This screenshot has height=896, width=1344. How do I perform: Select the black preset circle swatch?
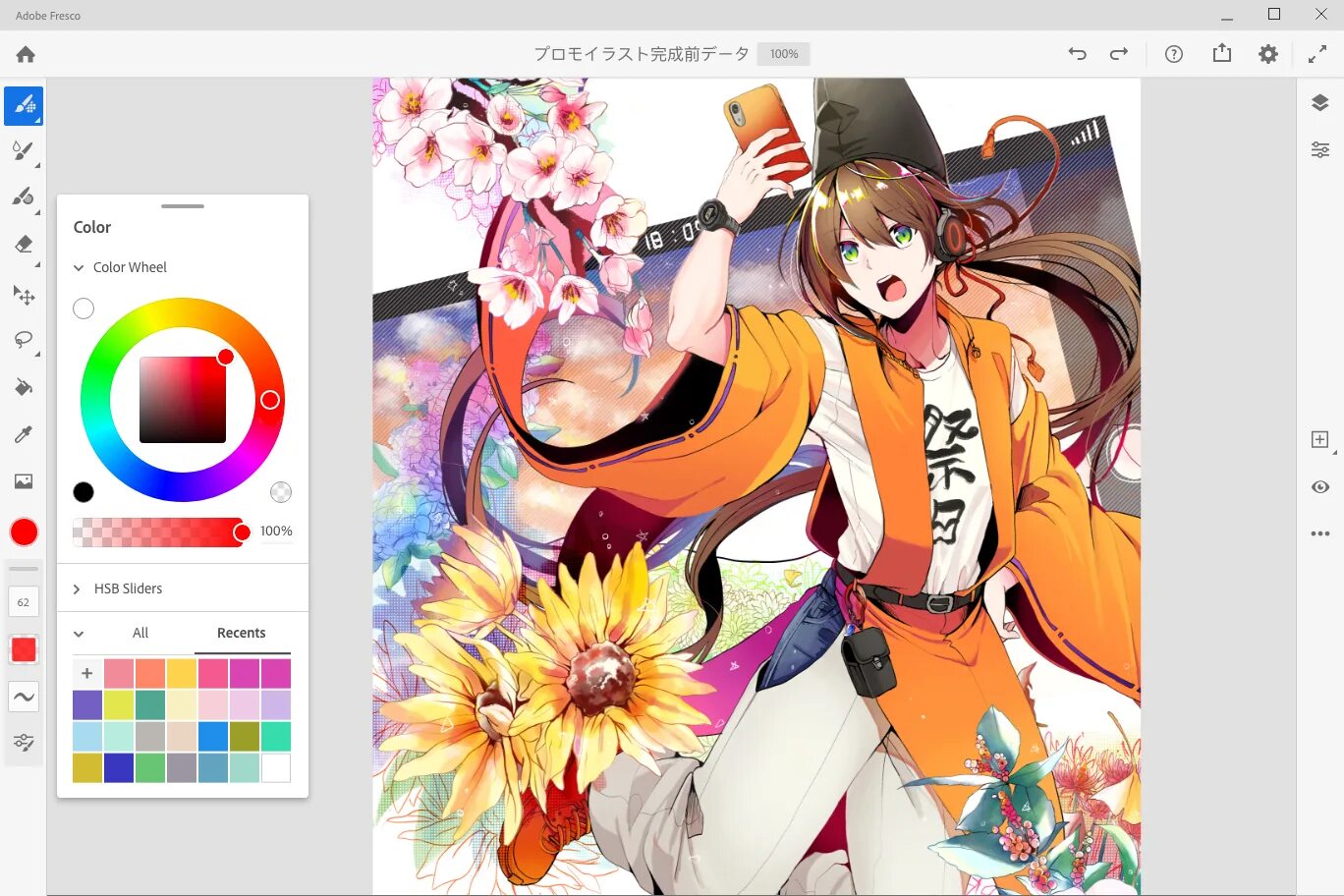tap(84, 492)
